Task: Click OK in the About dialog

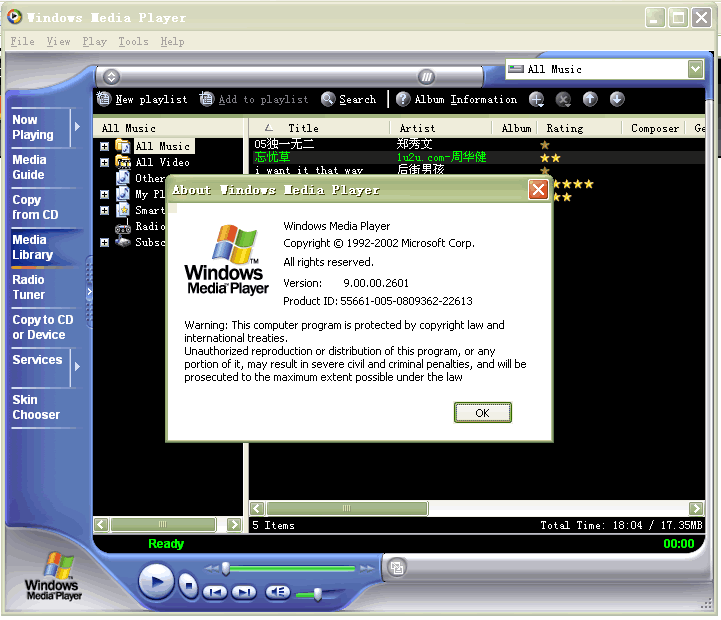Action: pos(482,413)
